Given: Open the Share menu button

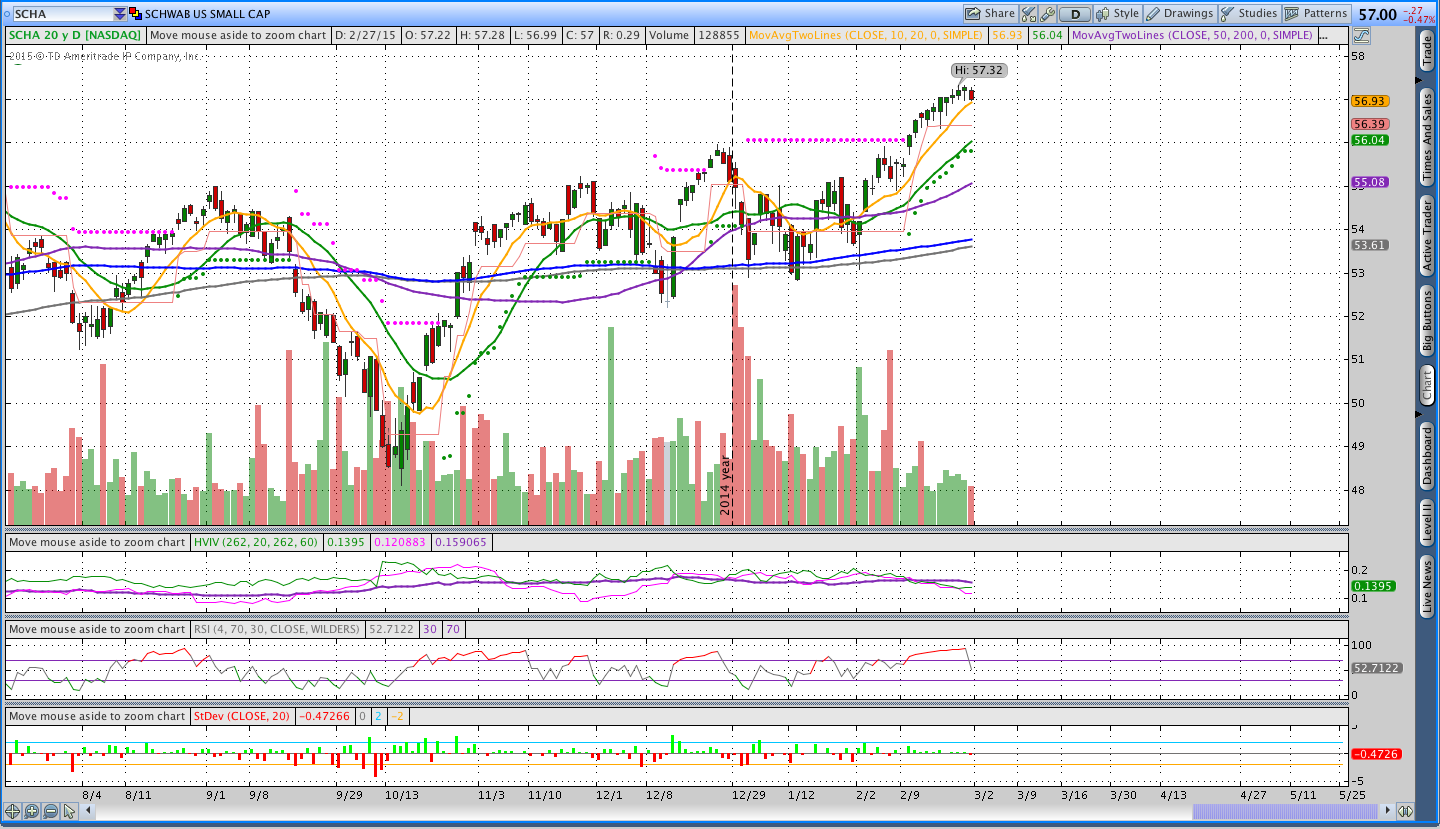Looking at the screenshot, I should pyautogui.click(x=990, y=14).
